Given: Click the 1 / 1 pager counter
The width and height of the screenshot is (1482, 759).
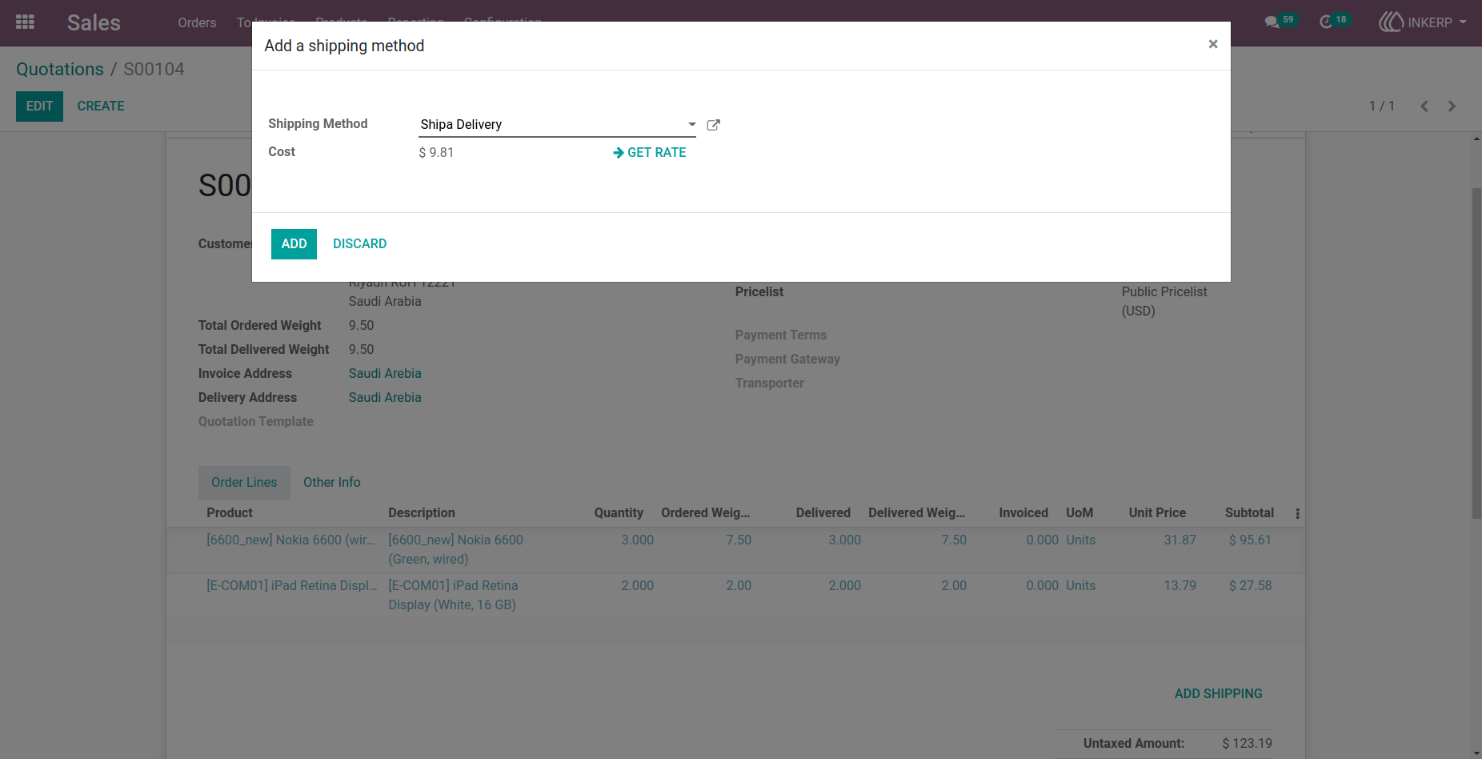Looking at the screenshot, I should pos(1382,106).
